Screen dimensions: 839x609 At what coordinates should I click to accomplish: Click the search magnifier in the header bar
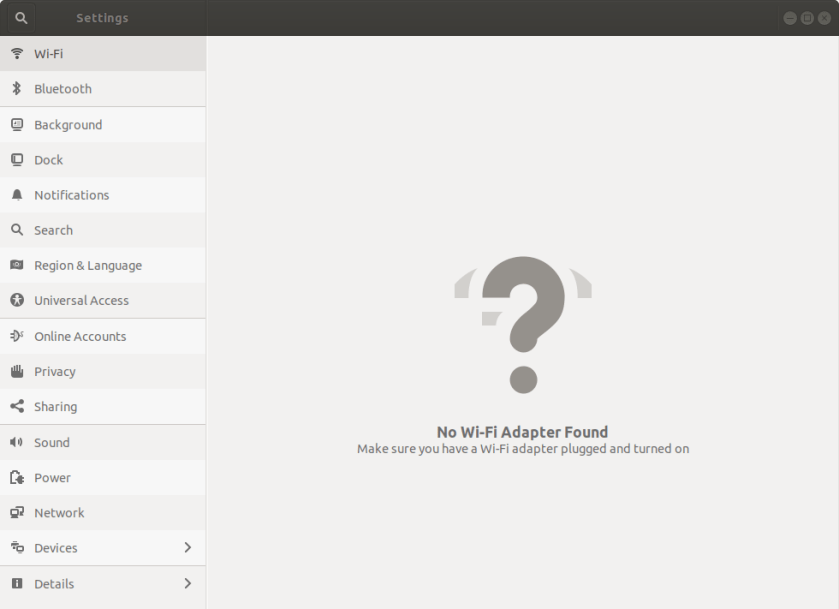tap(20, 17)
